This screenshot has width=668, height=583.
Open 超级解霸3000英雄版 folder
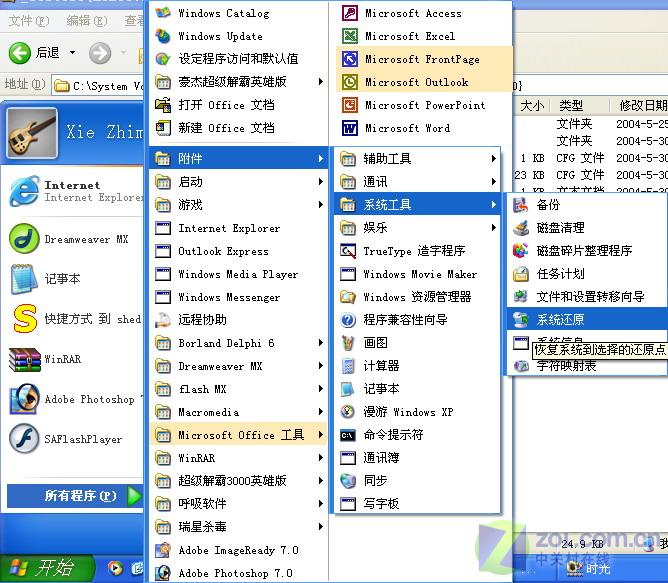pos(239,481)
